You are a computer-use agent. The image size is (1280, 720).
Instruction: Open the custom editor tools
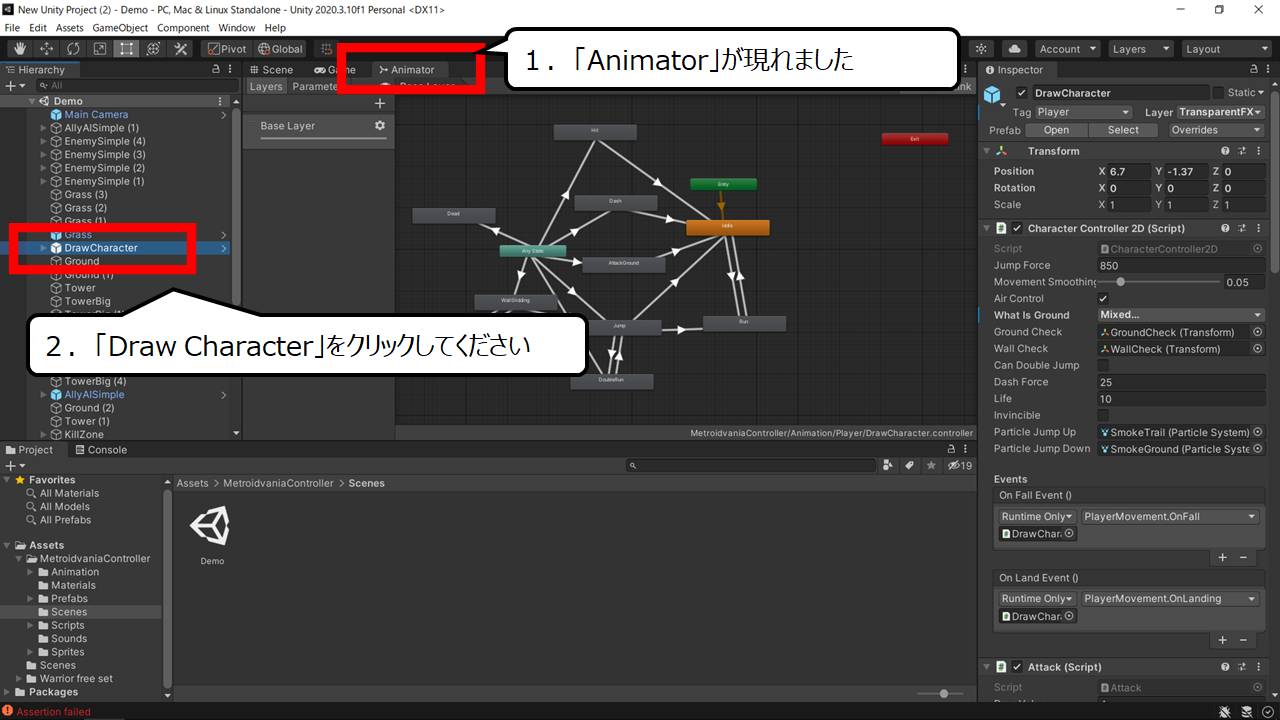pos(181,49)
